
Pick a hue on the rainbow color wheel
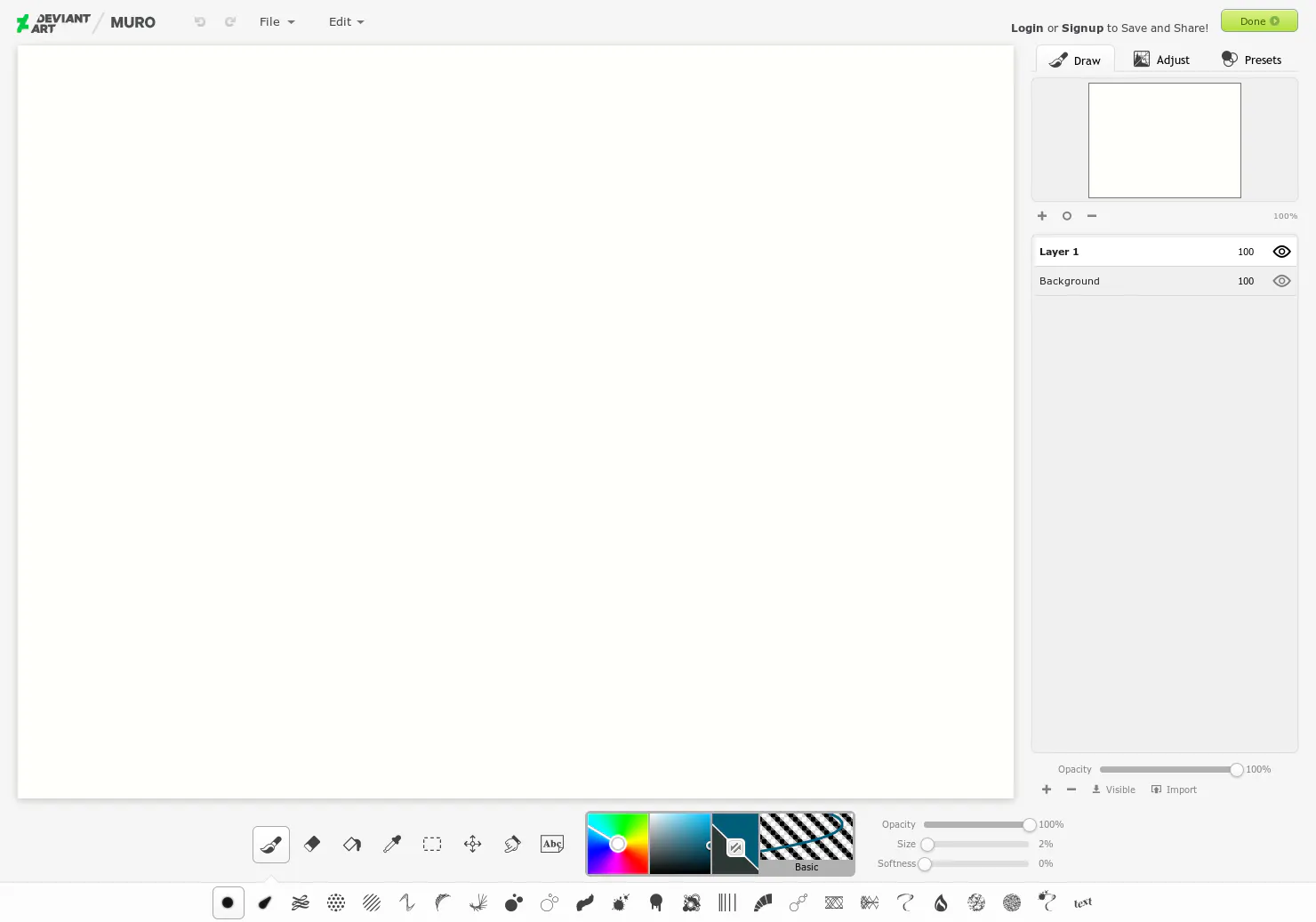pos(618,844)
